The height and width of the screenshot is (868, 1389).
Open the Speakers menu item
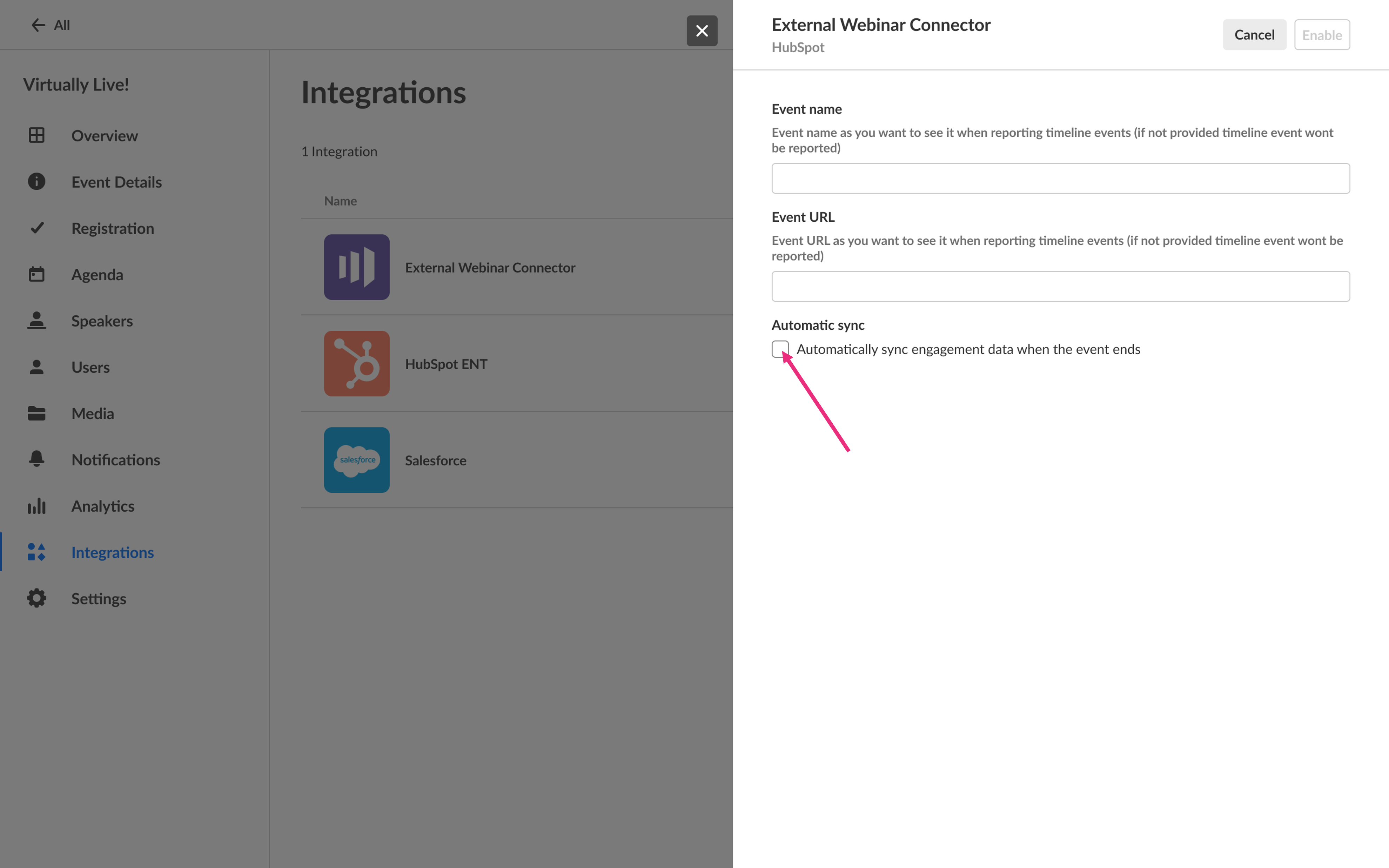point(102,321)
